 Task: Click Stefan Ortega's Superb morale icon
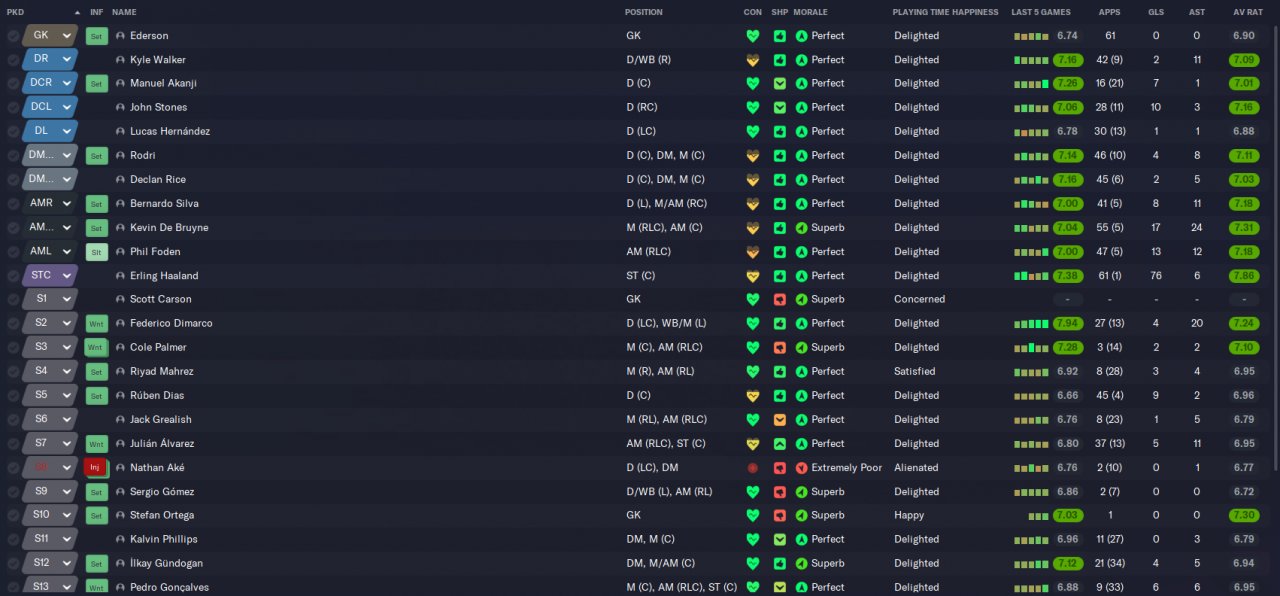click(x=801, y=516)
